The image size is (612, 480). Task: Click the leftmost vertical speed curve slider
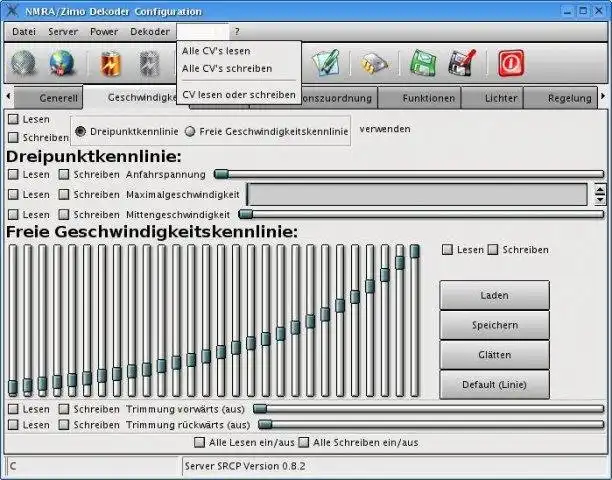point(13,320)
